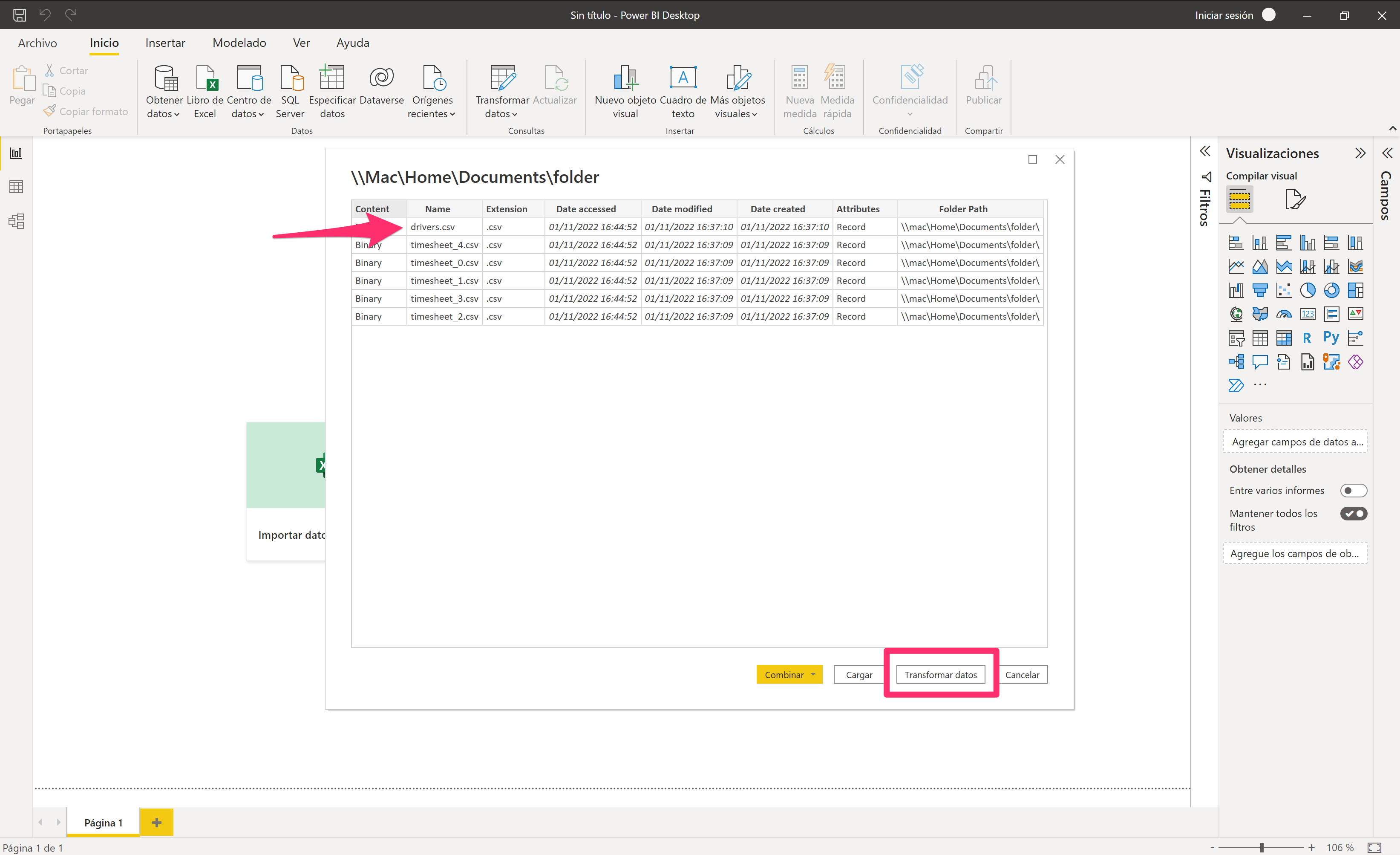
Task: Click the SQL Server icon
Action: pos(290,92)
